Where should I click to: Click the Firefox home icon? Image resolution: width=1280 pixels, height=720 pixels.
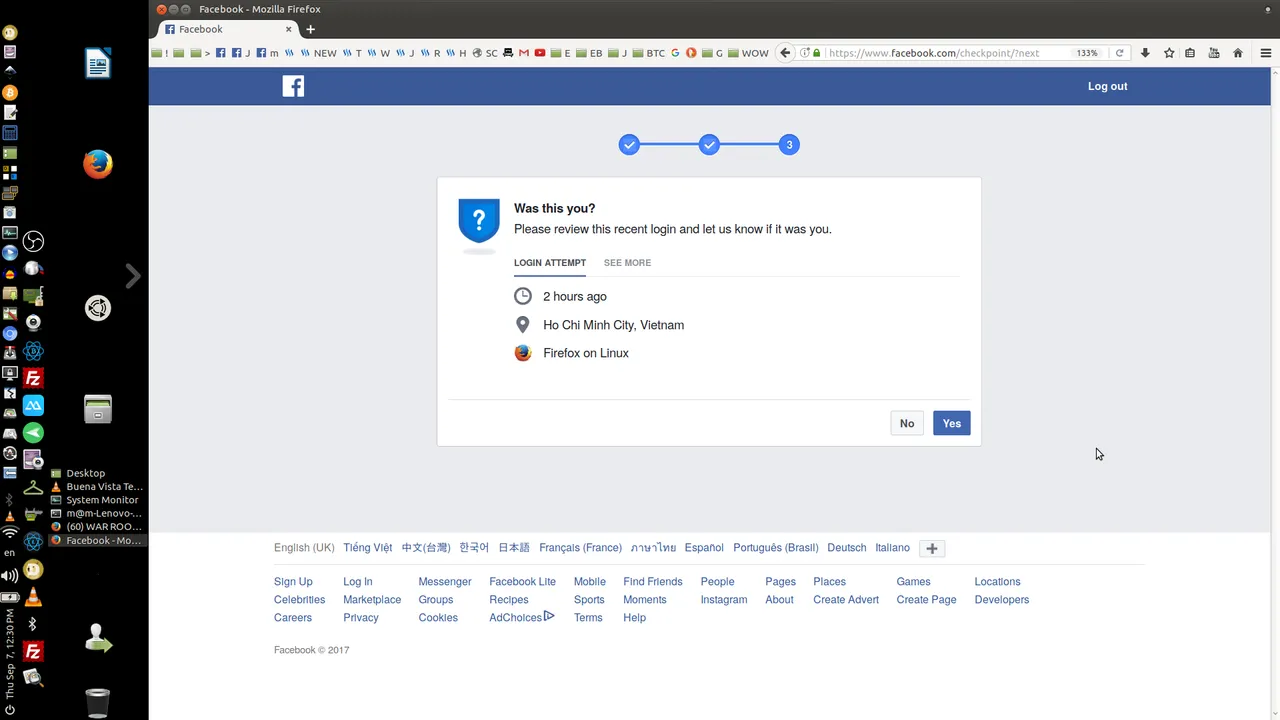coord(1238,53)
